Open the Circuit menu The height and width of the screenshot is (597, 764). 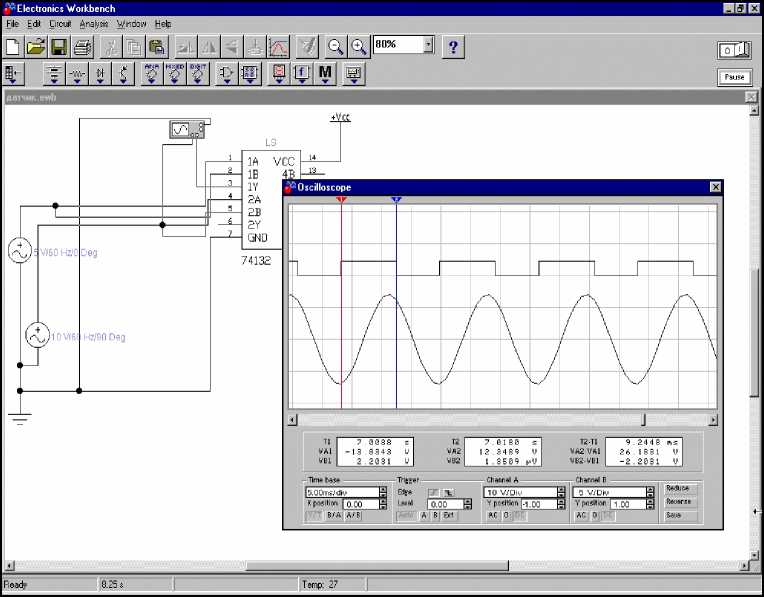[60, 23]
